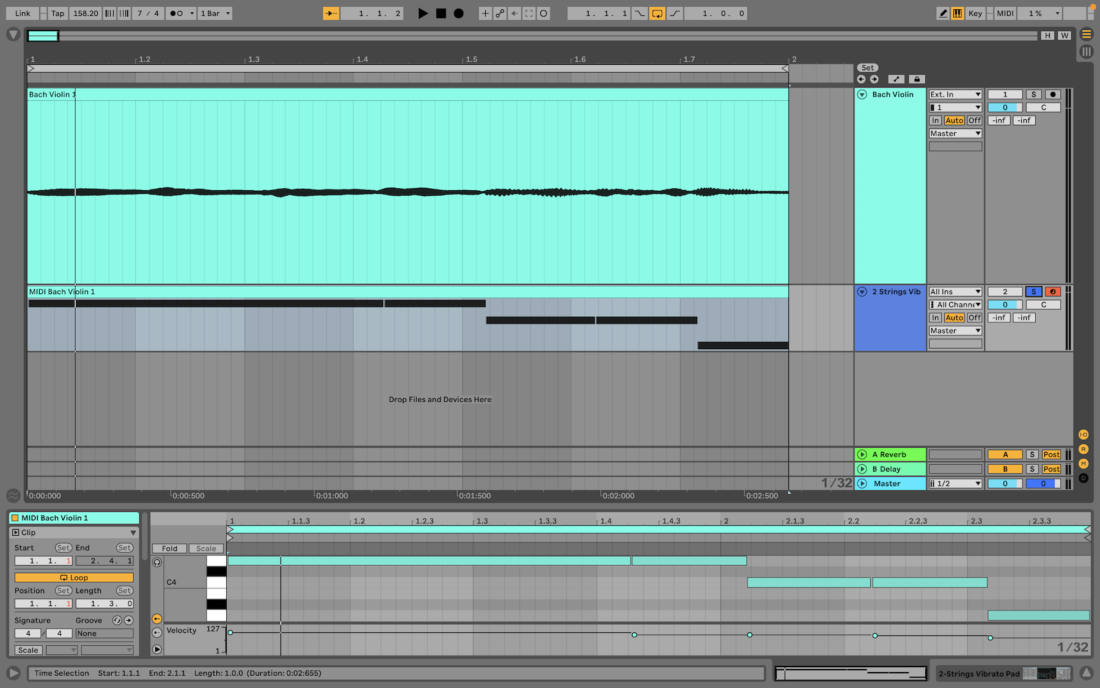Set Bach Violin monitor to Off

(974, 121)
